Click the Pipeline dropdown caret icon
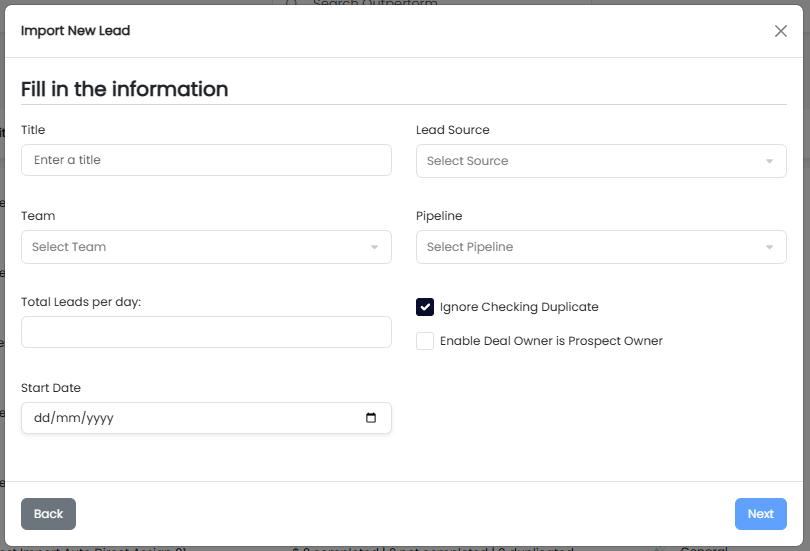The height and width of the screenshot is (551, 810). [x=769, y=247]
